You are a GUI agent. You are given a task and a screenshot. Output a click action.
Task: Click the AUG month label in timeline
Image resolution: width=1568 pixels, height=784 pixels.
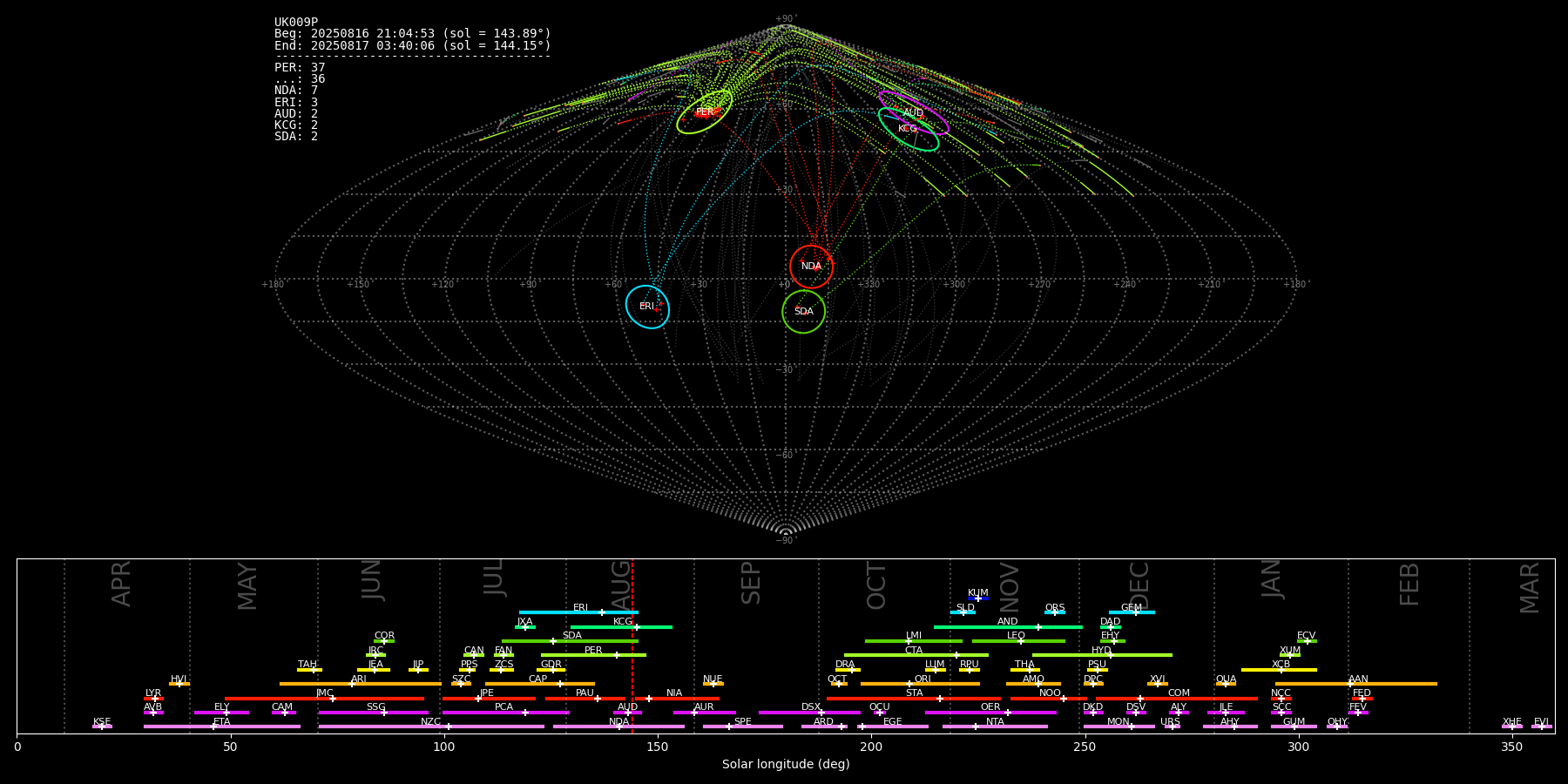(621, 585)
